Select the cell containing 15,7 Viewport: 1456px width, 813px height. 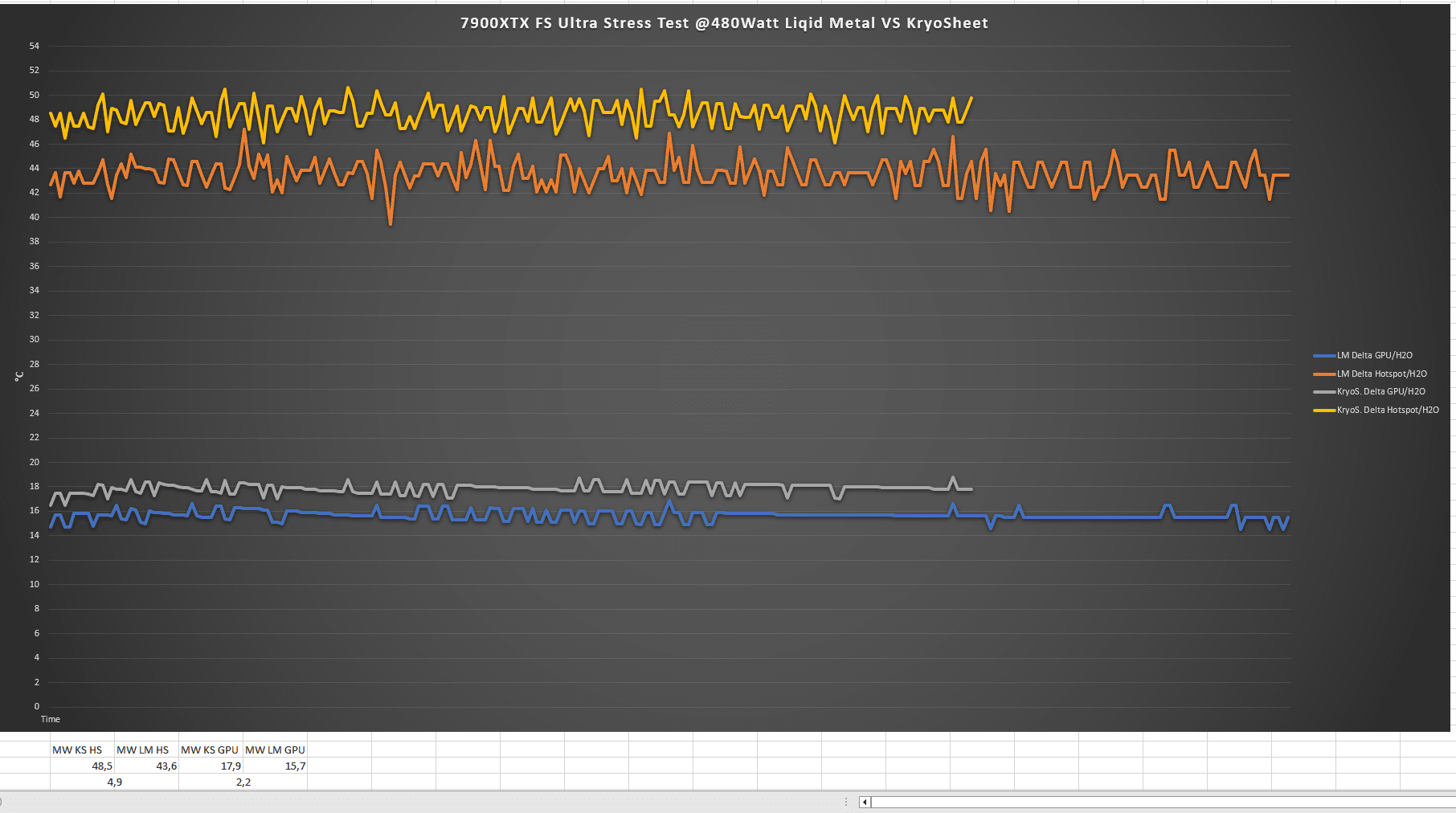pos(275,766)
